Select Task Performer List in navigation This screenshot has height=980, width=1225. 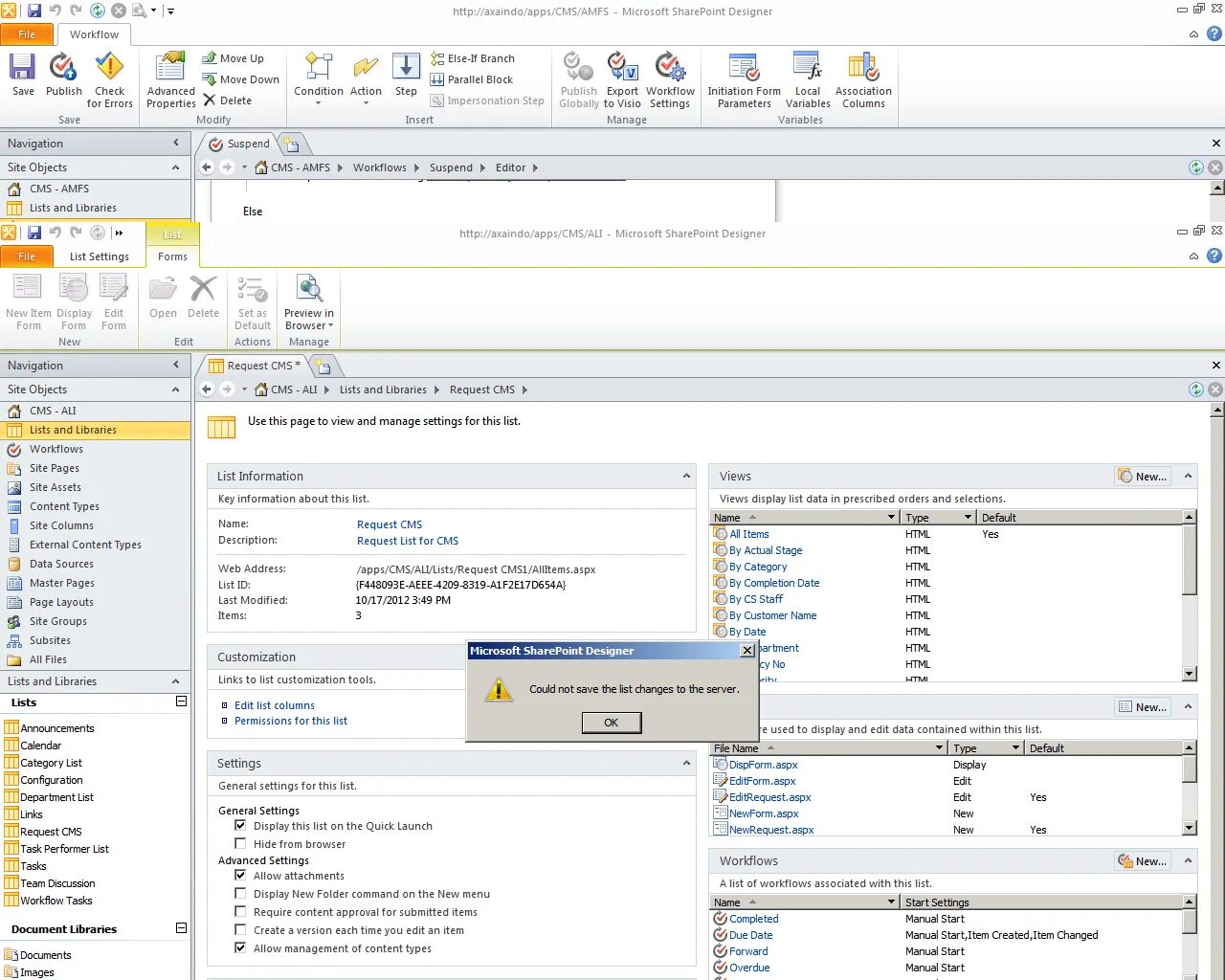65,849
